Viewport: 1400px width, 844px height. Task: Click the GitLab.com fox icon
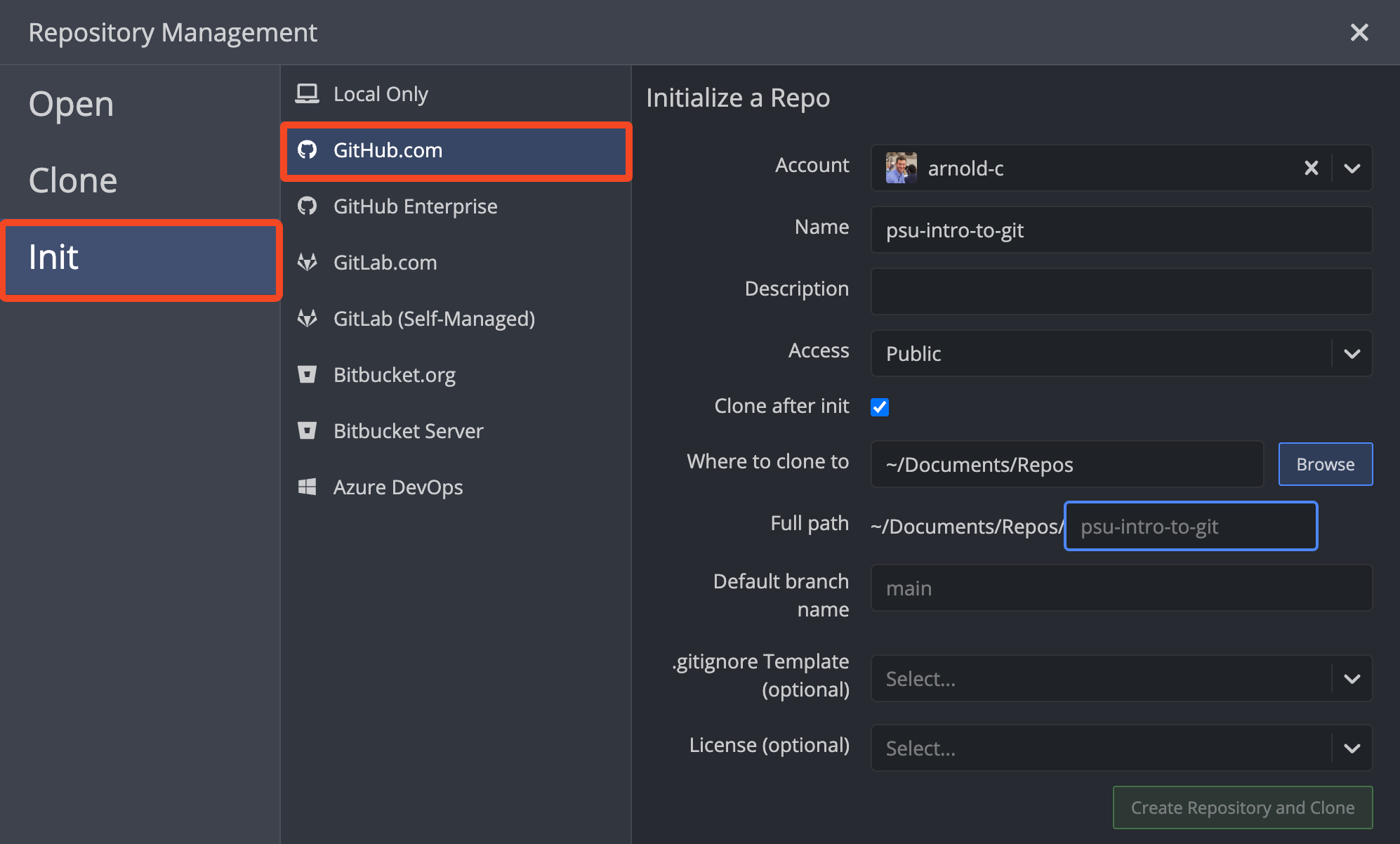(x=307, y=262)
